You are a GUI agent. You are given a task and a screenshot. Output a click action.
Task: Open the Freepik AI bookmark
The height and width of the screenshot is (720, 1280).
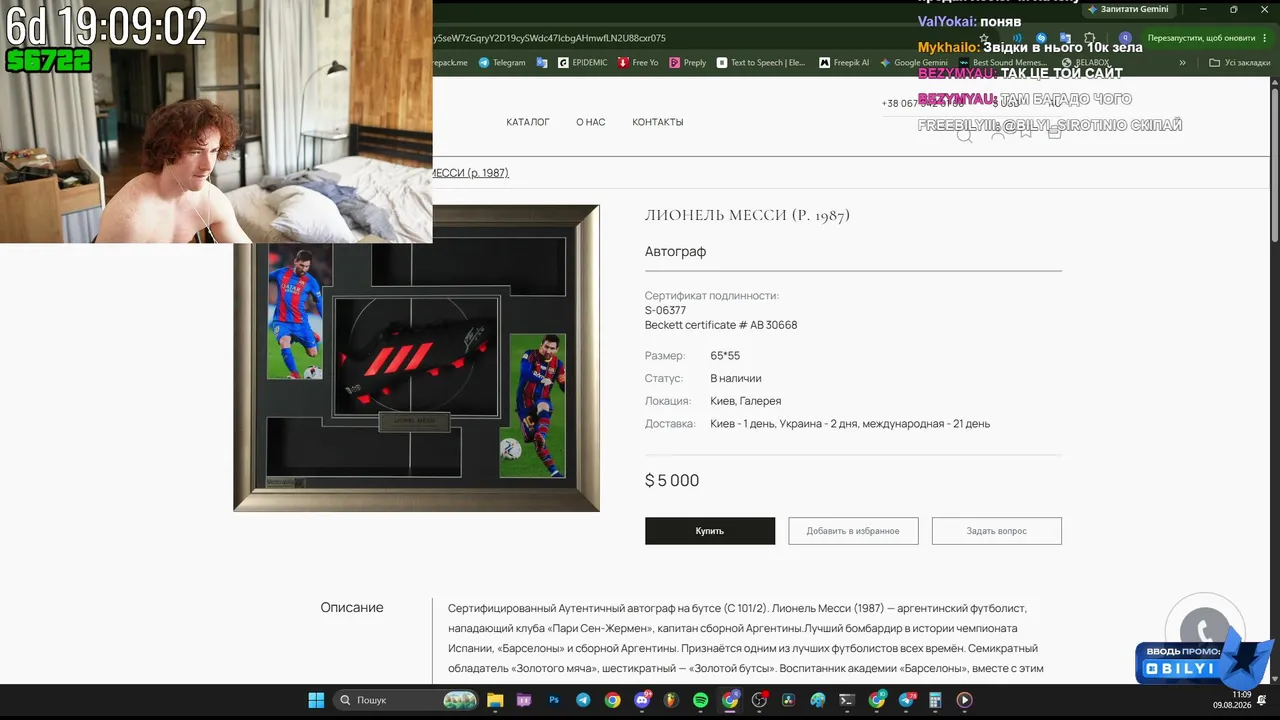[844, 62]
